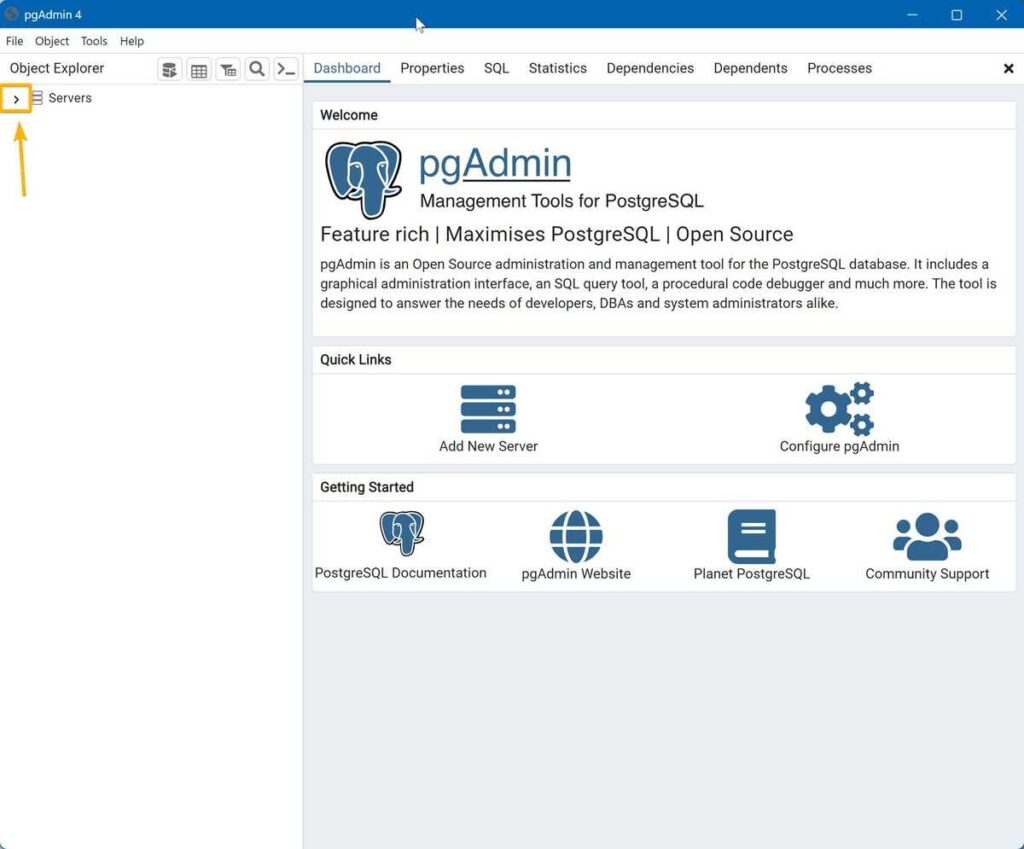This screenshot has height=849, width=1024.
Task: Click the Planet PostgreSQL book icon
Action: point(752,536)
